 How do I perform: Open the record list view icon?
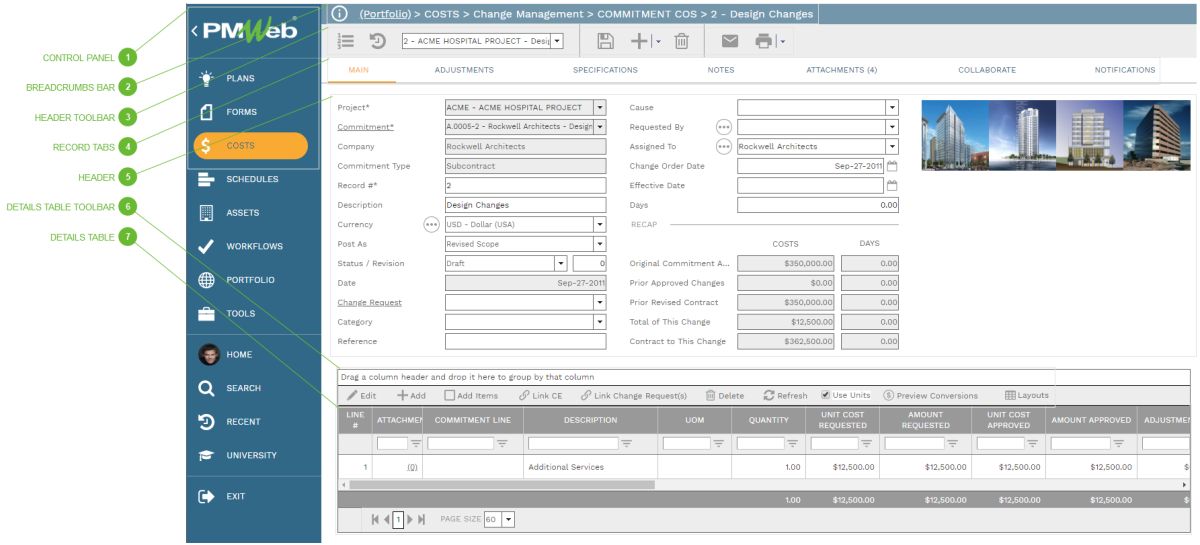click(346, 41)
